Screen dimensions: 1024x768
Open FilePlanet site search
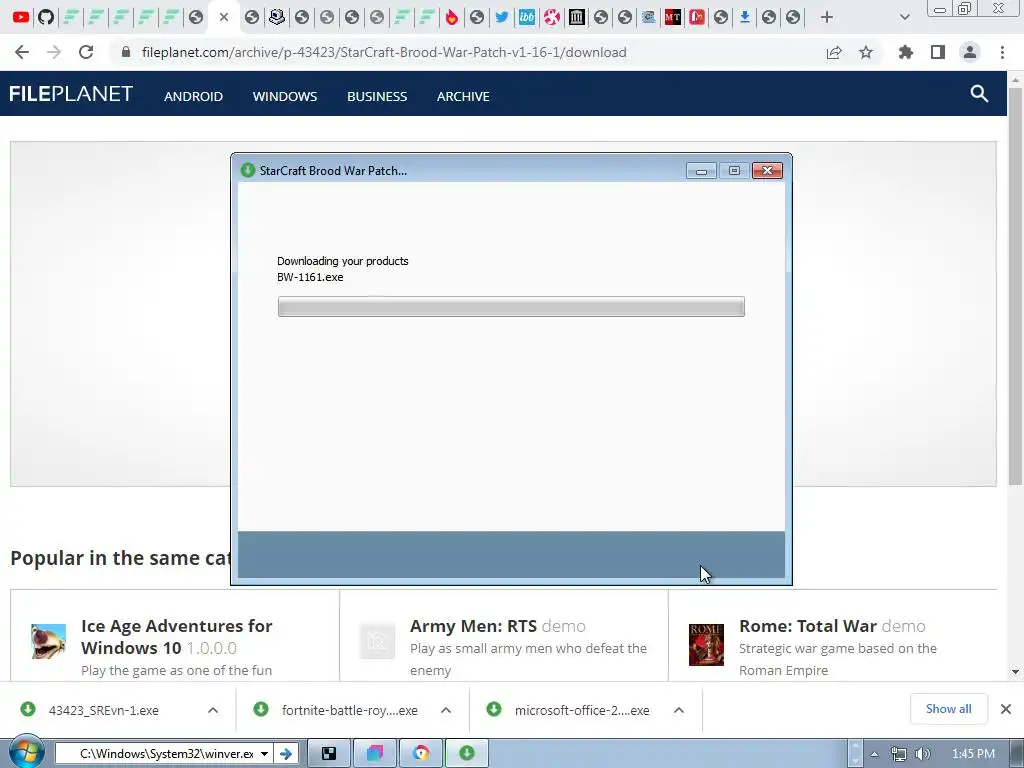point(979,93)
